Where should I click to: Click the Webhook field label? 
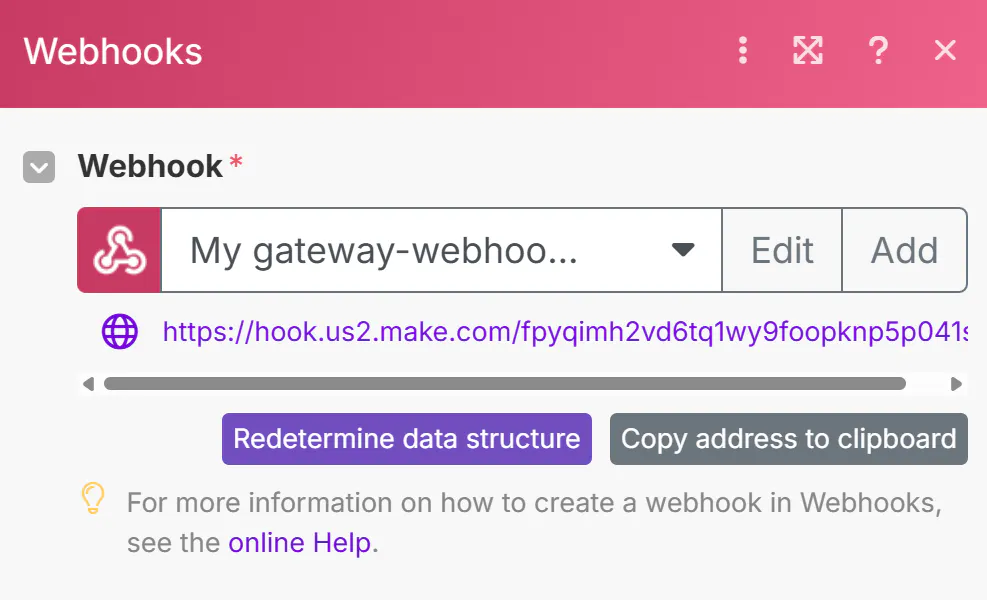(x=150, y=166)
